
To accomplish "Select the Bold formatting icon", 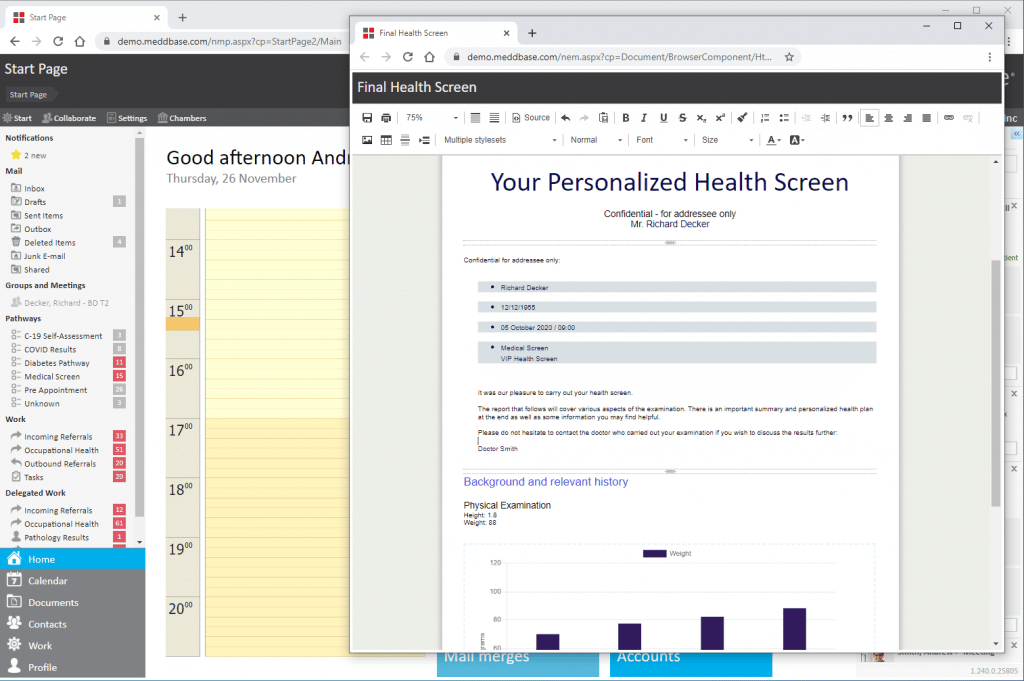I will point(627,117).
